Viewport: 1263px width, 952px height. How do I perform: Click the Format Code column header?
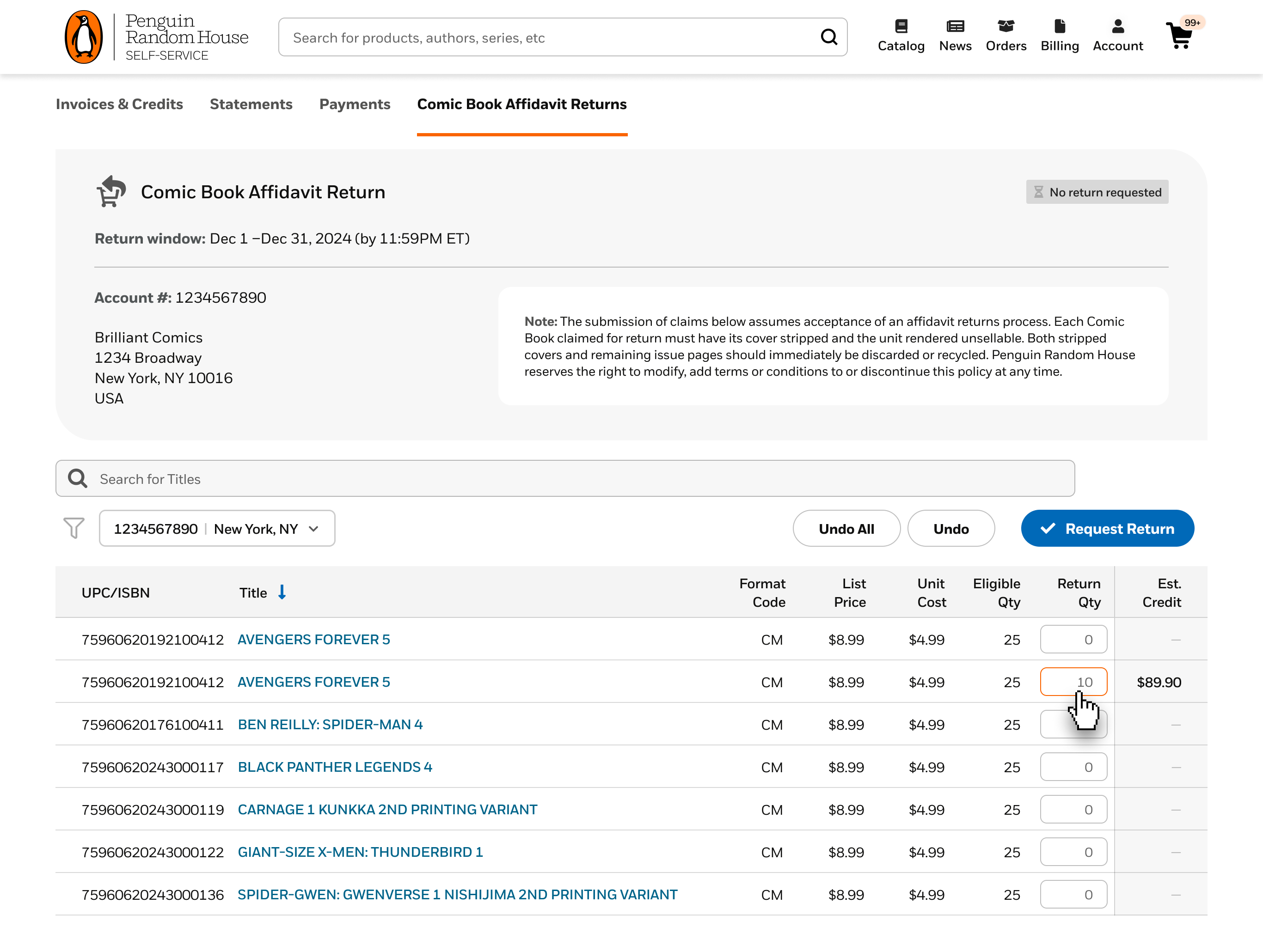(762, 592)
